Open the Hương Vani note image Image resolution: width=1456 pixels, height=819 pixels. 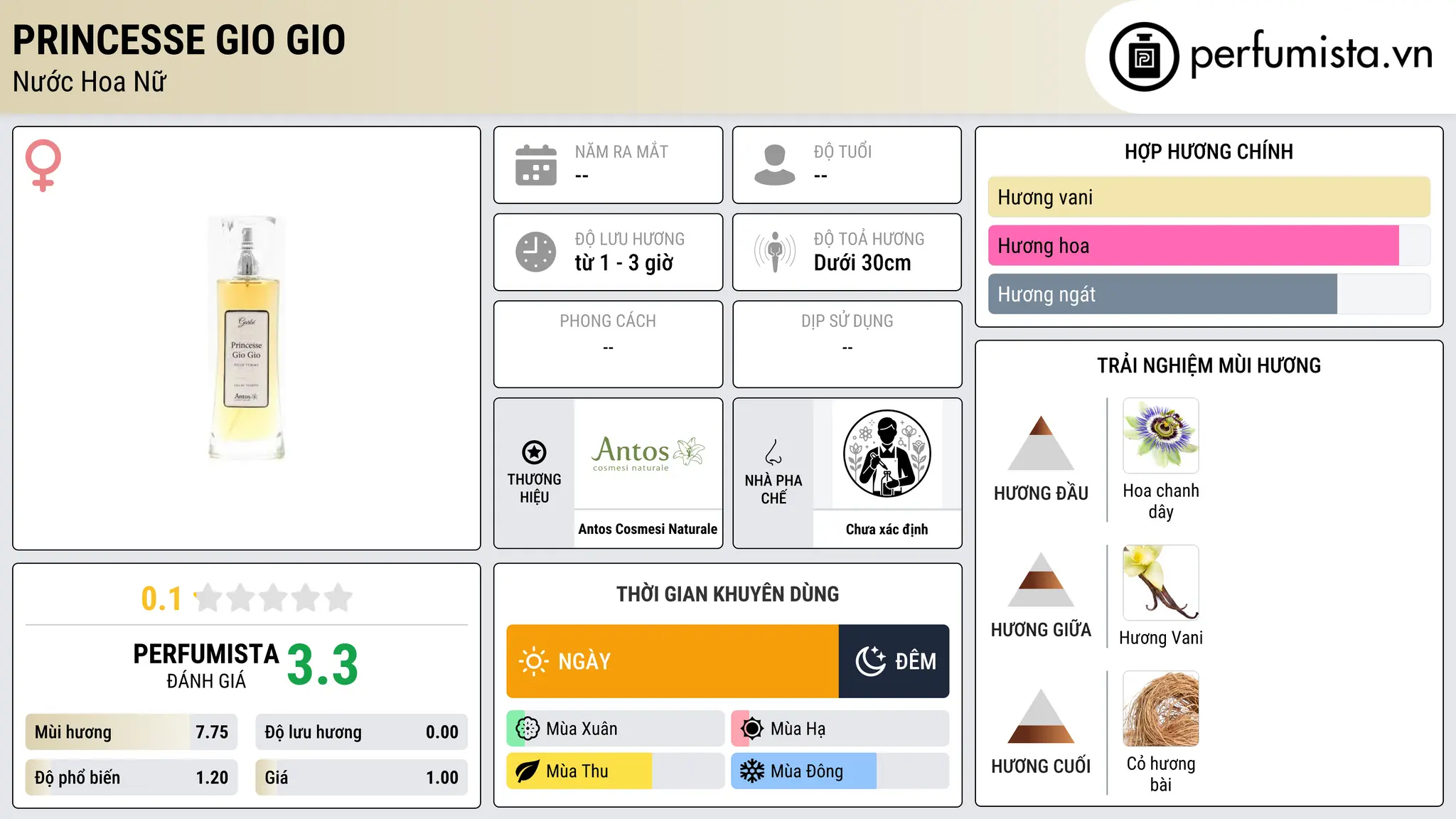tap(1161, 583)
